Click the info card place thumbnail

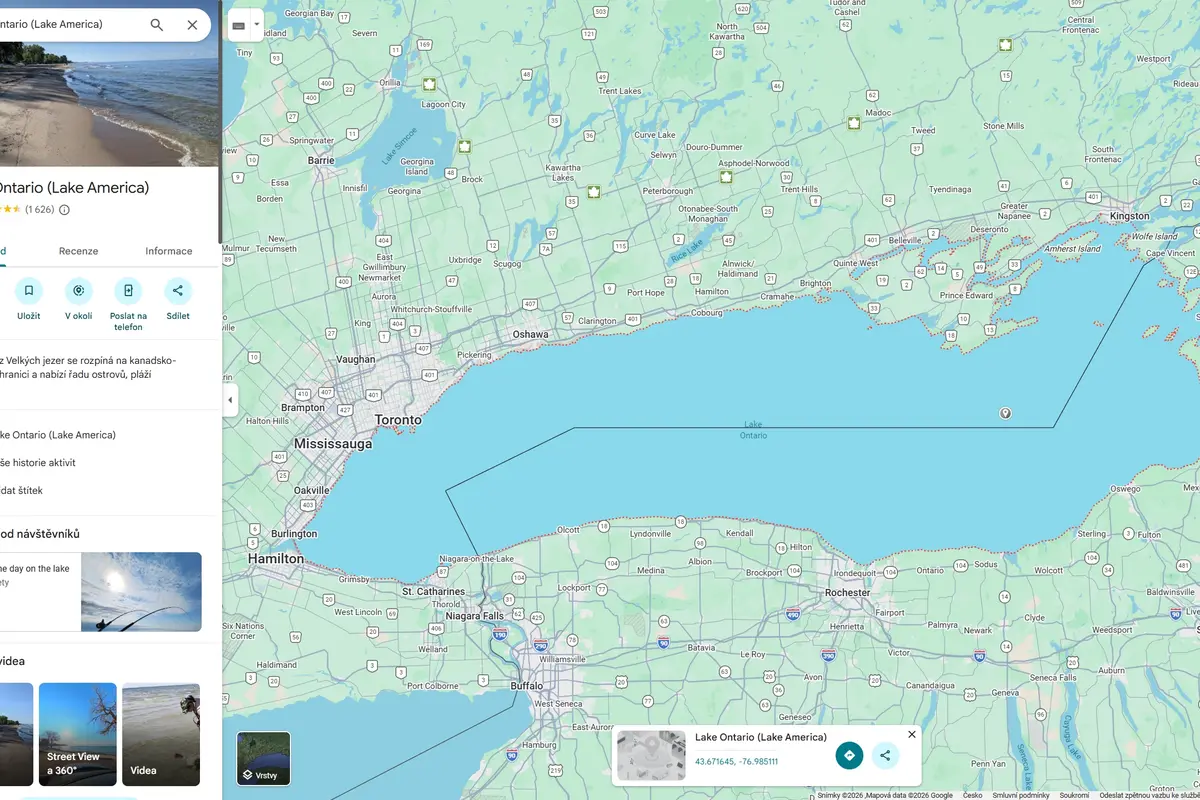651,755
